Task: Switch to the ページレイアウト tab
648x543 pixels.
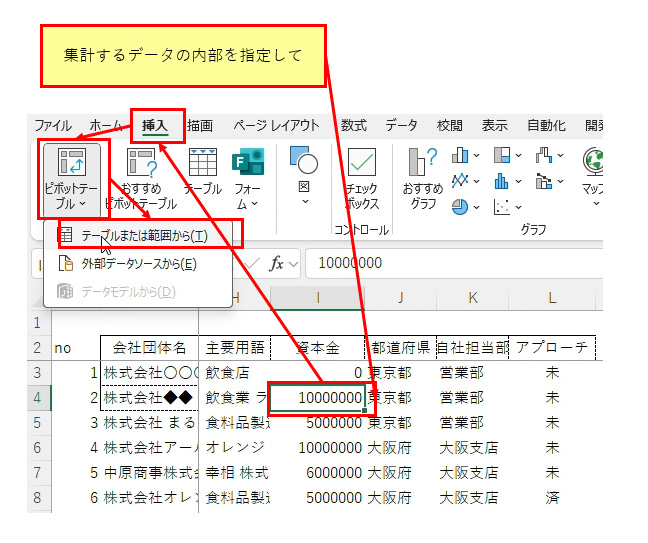Action: [276, 126]
